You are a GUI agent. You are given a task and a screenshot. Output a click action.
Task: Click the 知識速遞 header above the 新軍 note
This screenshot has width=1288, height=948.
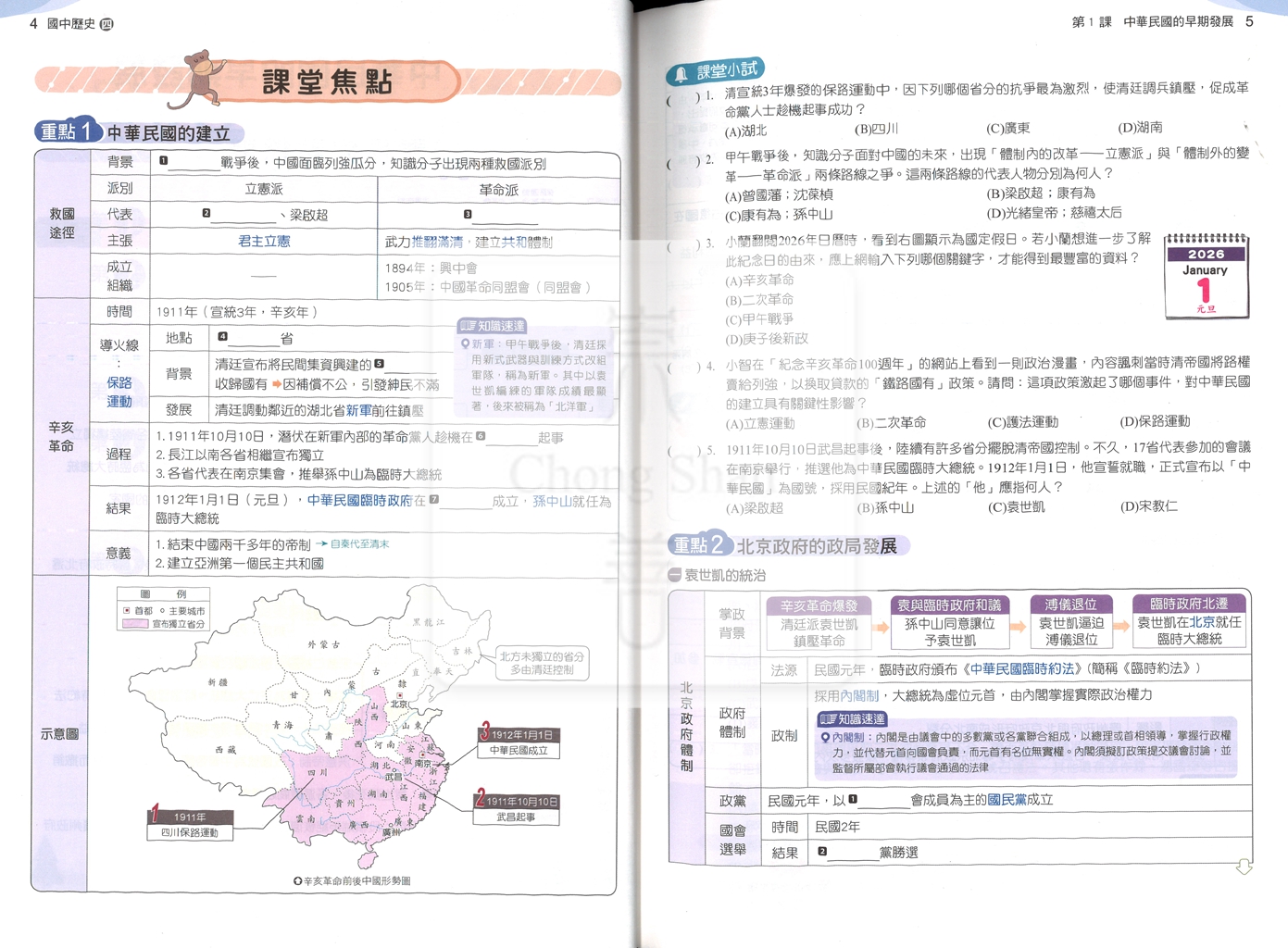coord(494,326)
